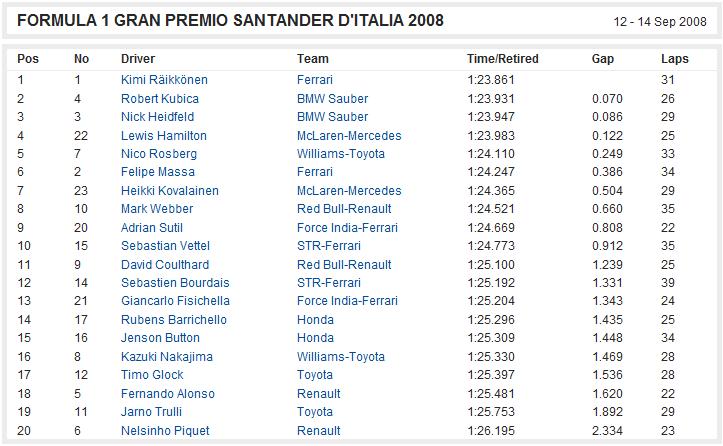The image size is (723, 446).
Task: Select the Driver column header
Action: [x=138, y=59]
